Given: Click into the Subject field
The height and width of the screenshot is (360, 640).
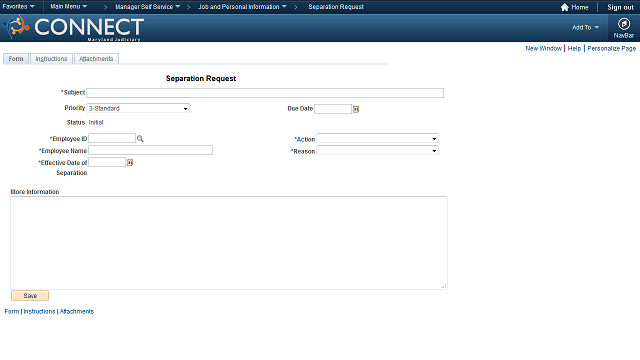Looking at the screenshot, I should coord(265,93).
